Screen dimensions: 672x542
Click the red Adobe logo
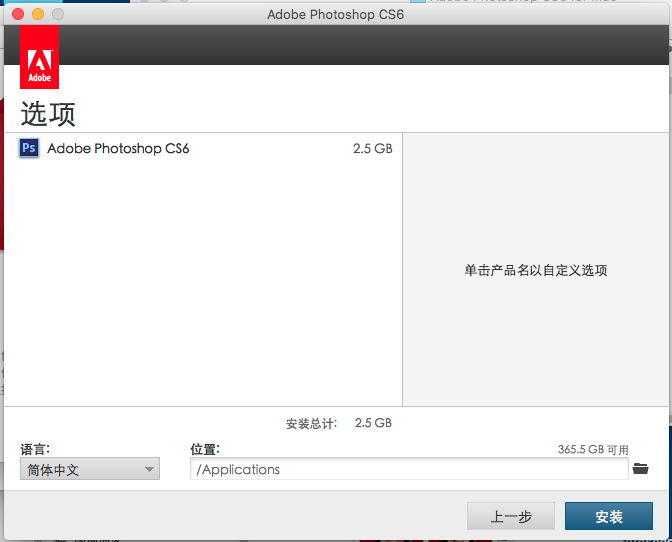coord(39,57)
